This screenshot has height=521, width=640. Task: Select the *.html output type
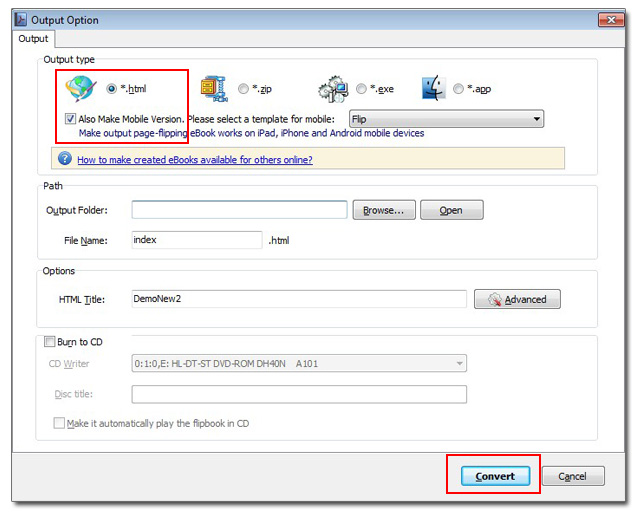(x=111, y=89)
